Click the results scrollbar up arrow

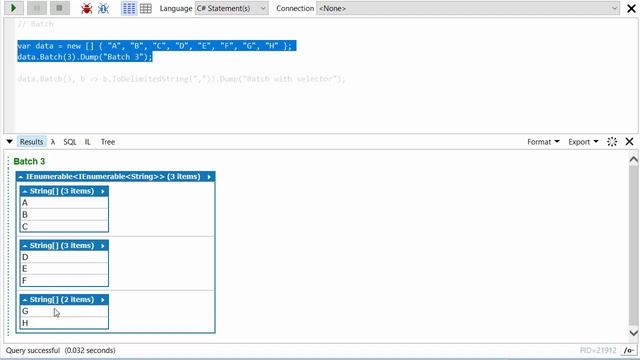pos(633,160)
